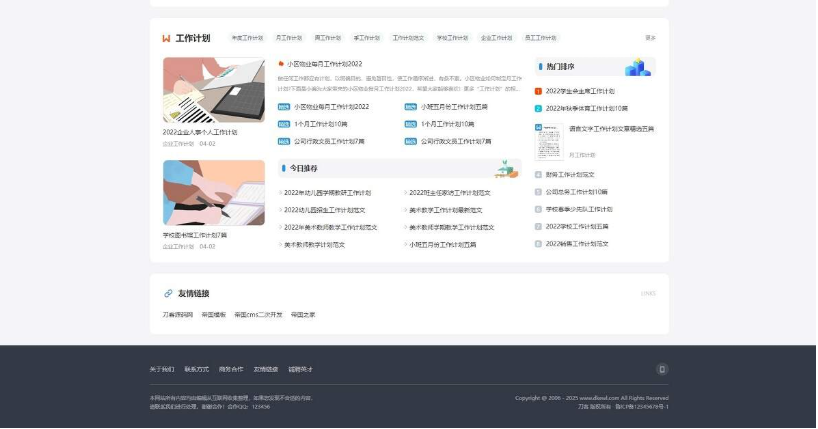The image size is (818, 429).
Task: Click the chain link icon beside 友情链接
Action: 168,293
